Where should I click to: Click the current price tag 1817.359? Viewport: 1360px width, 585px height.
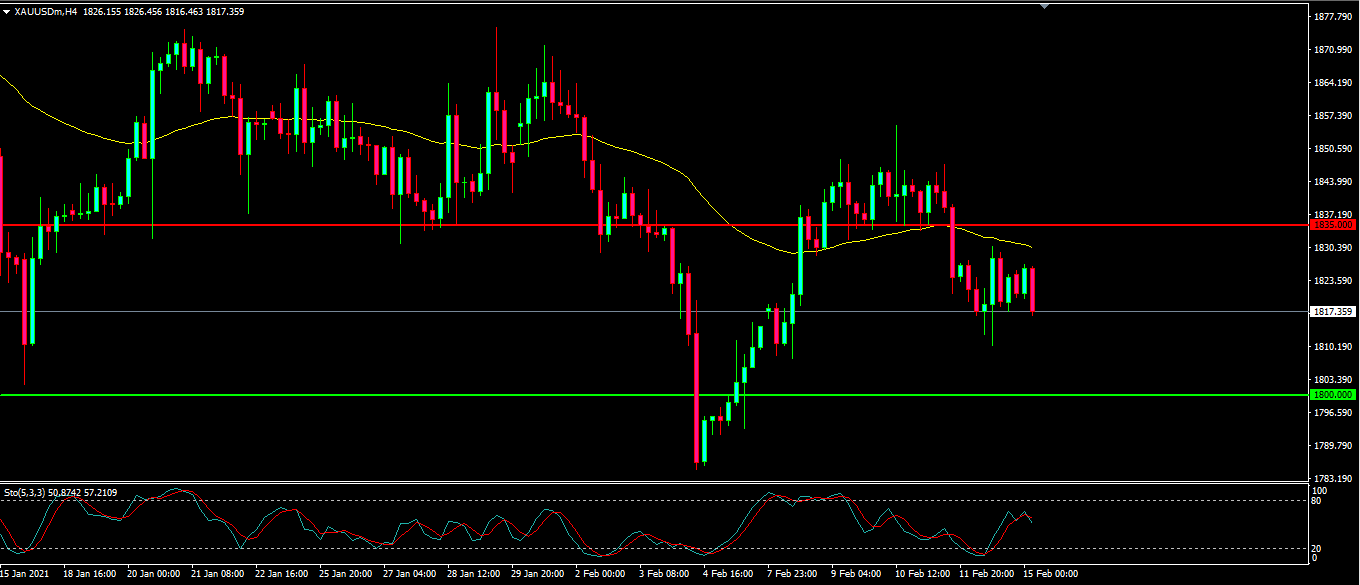click(1333, 312)
